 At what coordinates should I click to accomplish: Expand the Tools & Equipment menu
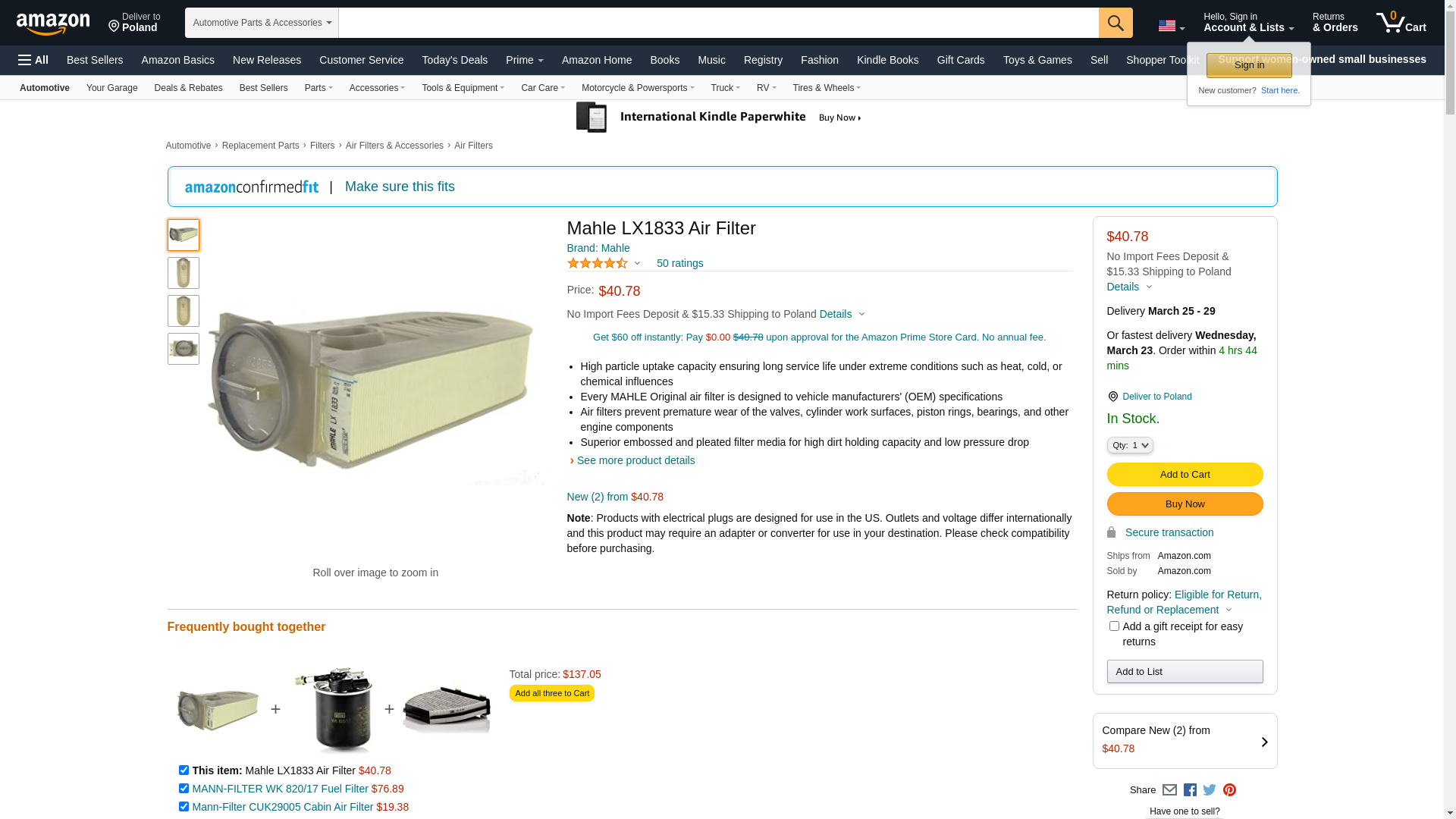coord(463,88)
